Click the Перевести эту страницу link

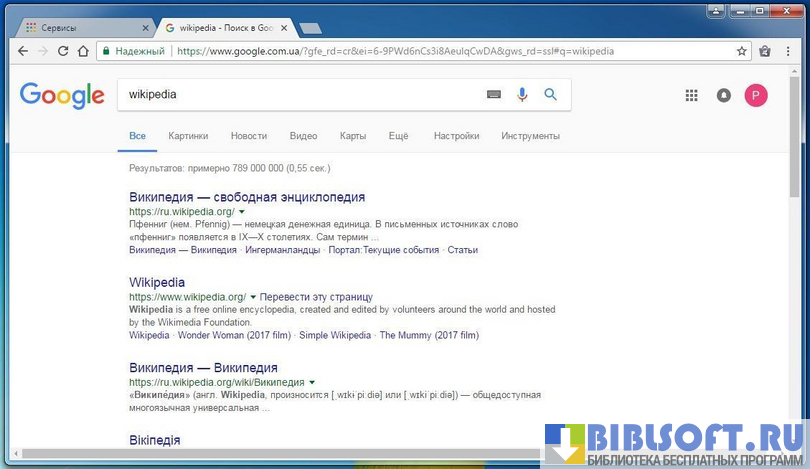[317, 297]
